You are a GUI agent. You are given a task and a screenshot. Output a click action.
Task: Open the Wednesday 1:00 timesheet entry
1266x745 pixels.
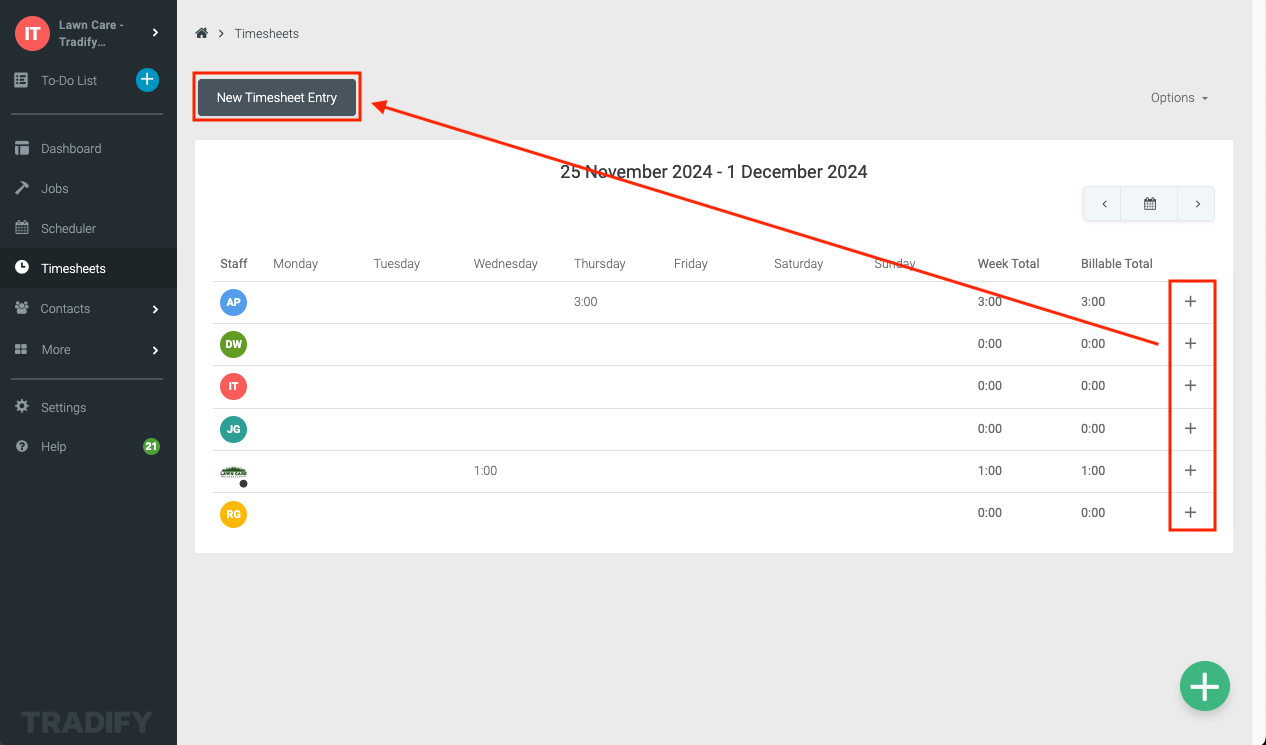click(485, 470)
